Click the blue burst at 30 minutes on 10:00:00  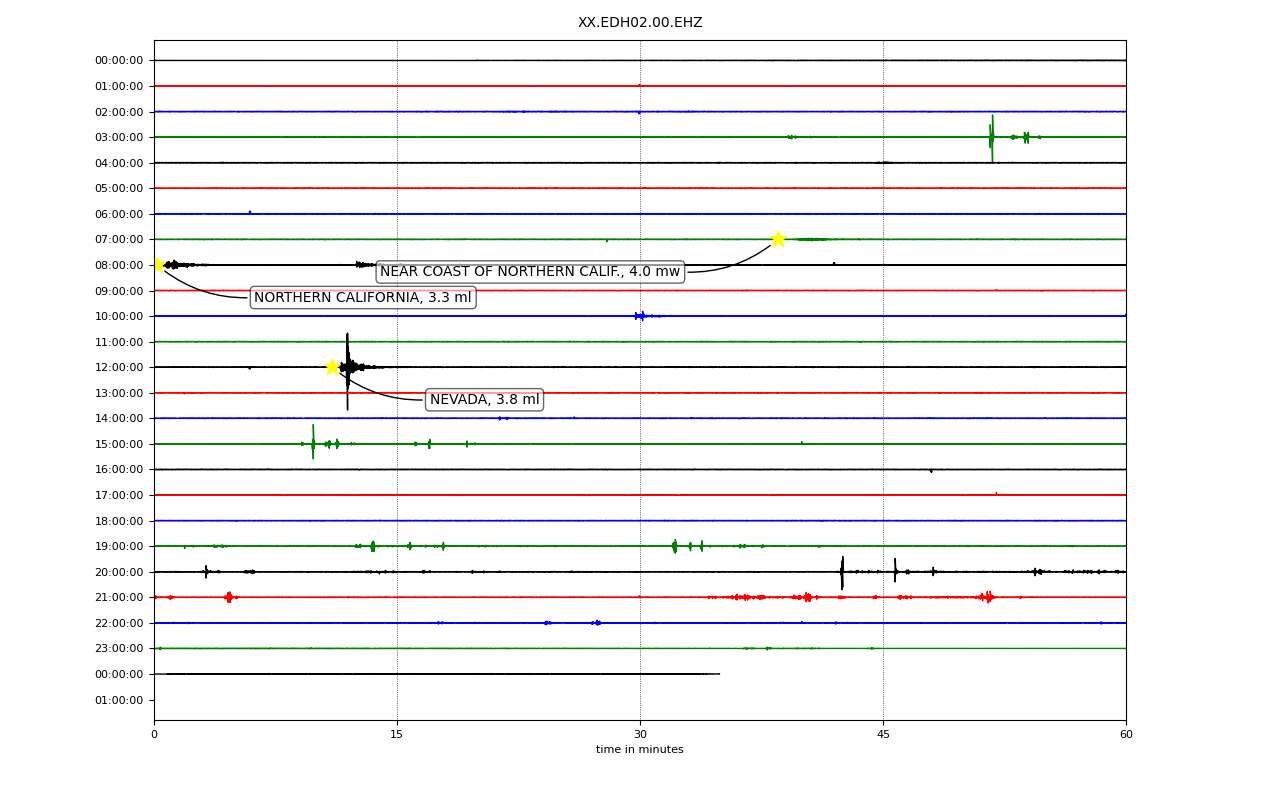click(640, 316)
